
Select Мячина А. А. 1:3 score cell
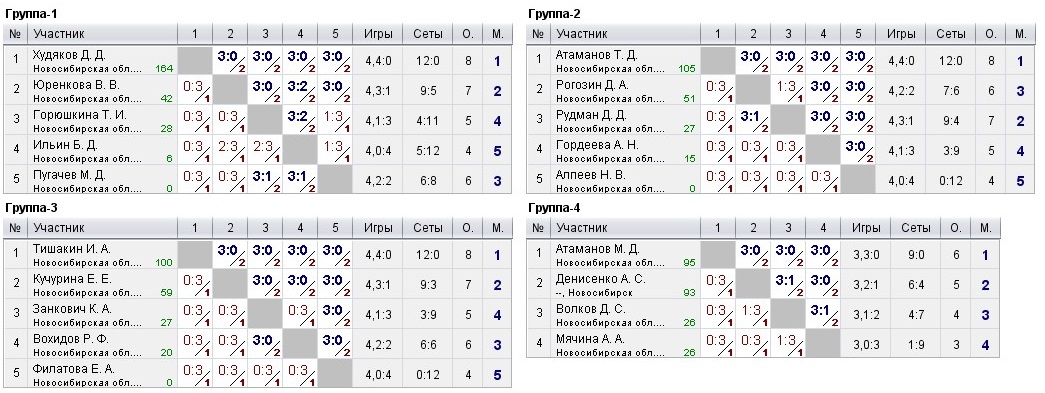(x=788, y=342)
